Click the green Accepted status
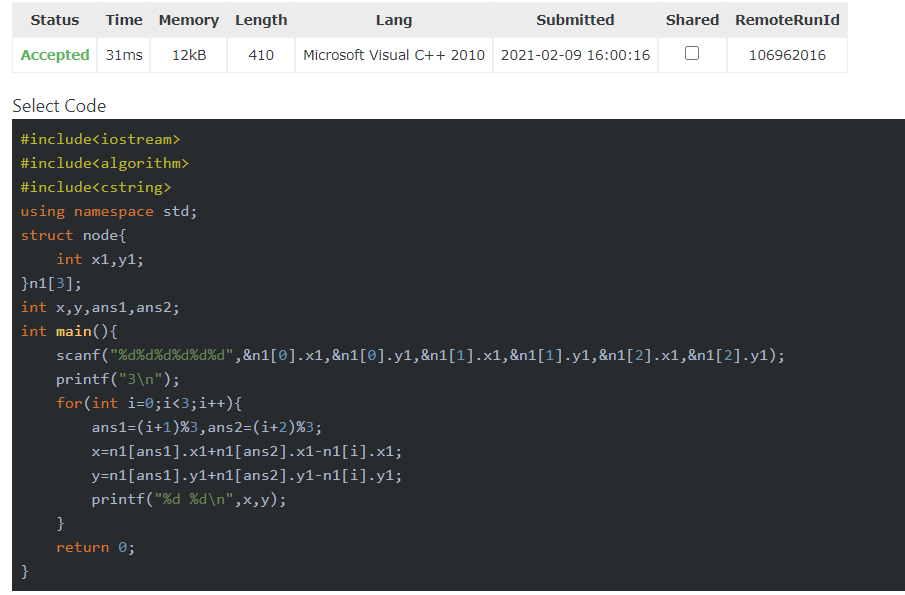 55,55
